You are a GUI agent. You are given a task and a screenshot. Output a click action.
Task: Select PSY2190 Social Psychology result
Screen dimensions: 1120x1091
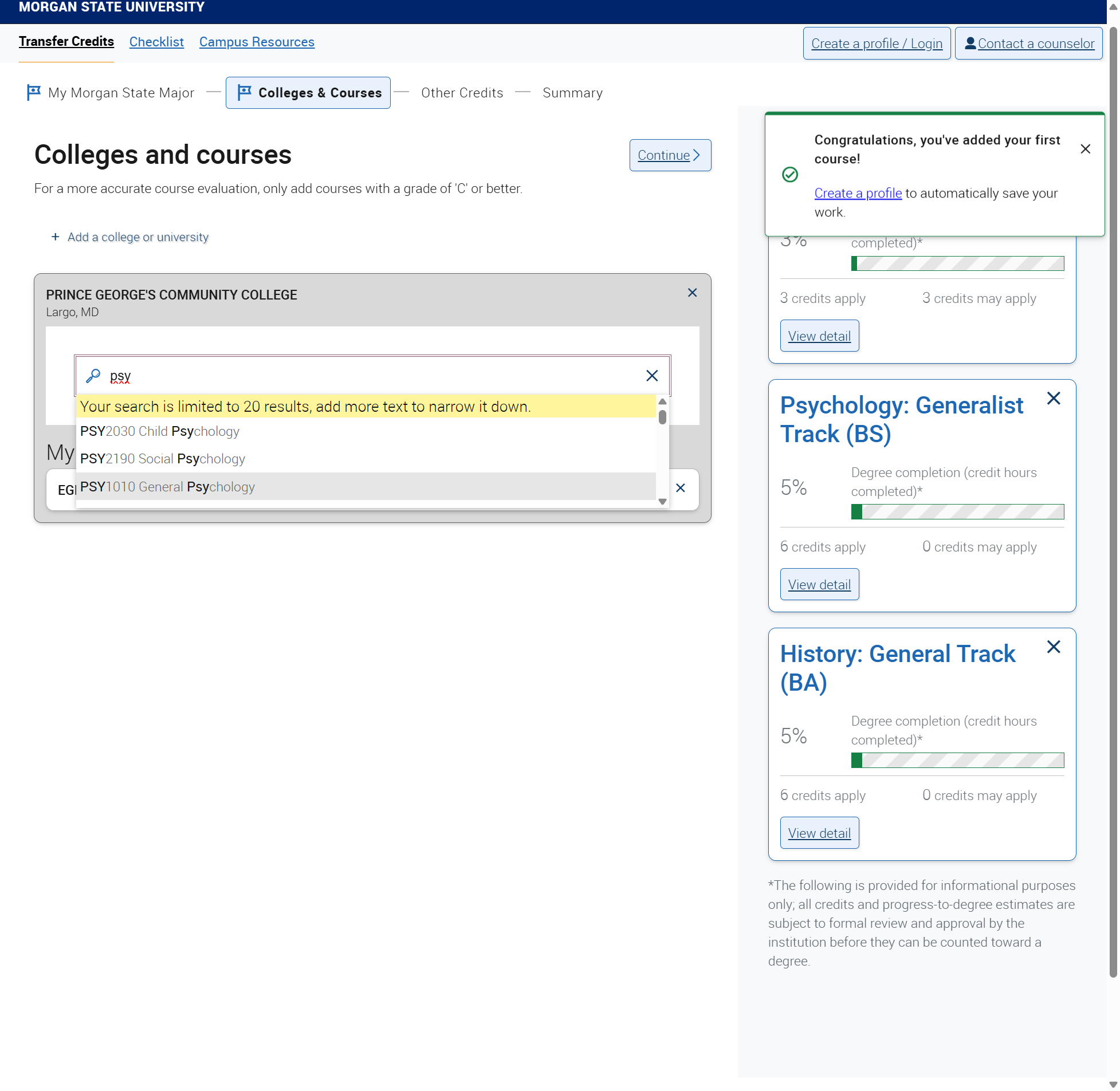pyautogui.click(x=366, y=459)
